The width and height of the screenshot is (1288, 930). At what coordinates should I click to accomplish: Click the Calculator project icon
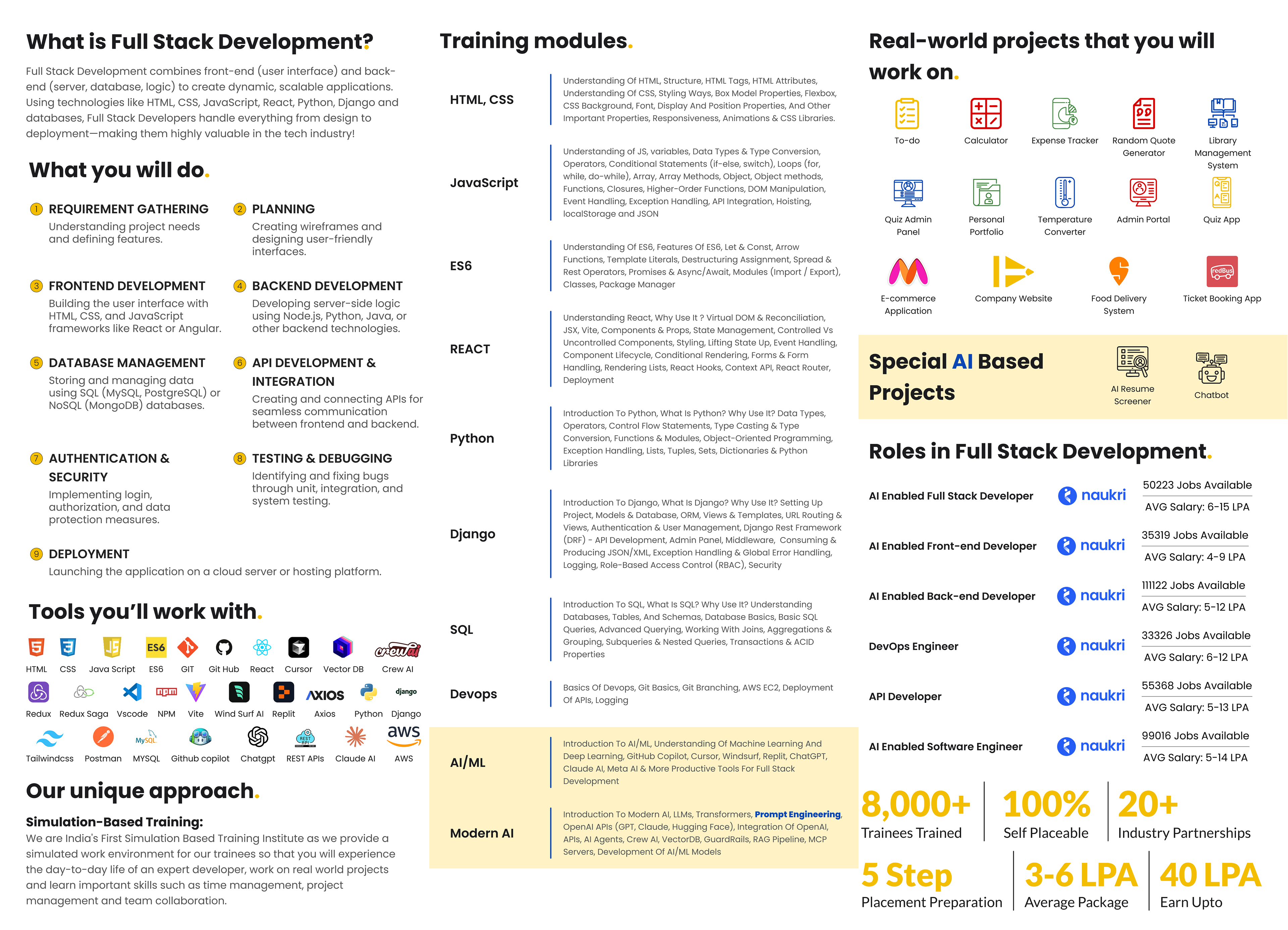coord(985,113)
